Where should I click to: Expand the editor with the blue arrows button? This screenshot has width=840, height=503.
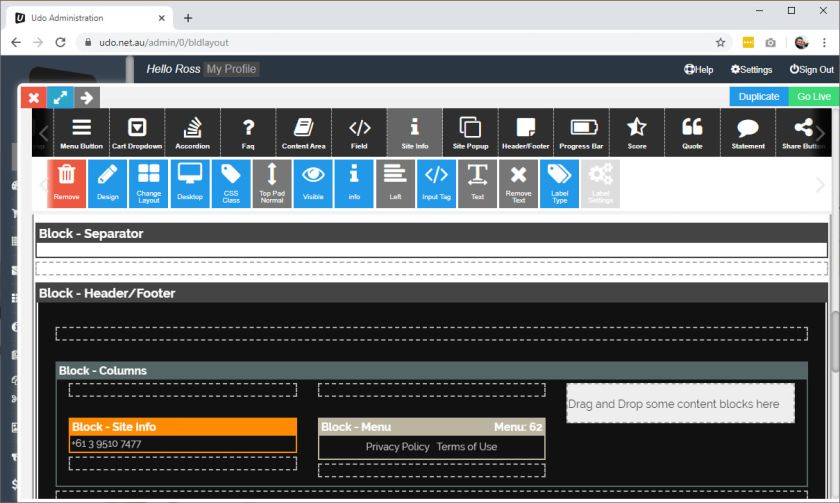point(60,97)
